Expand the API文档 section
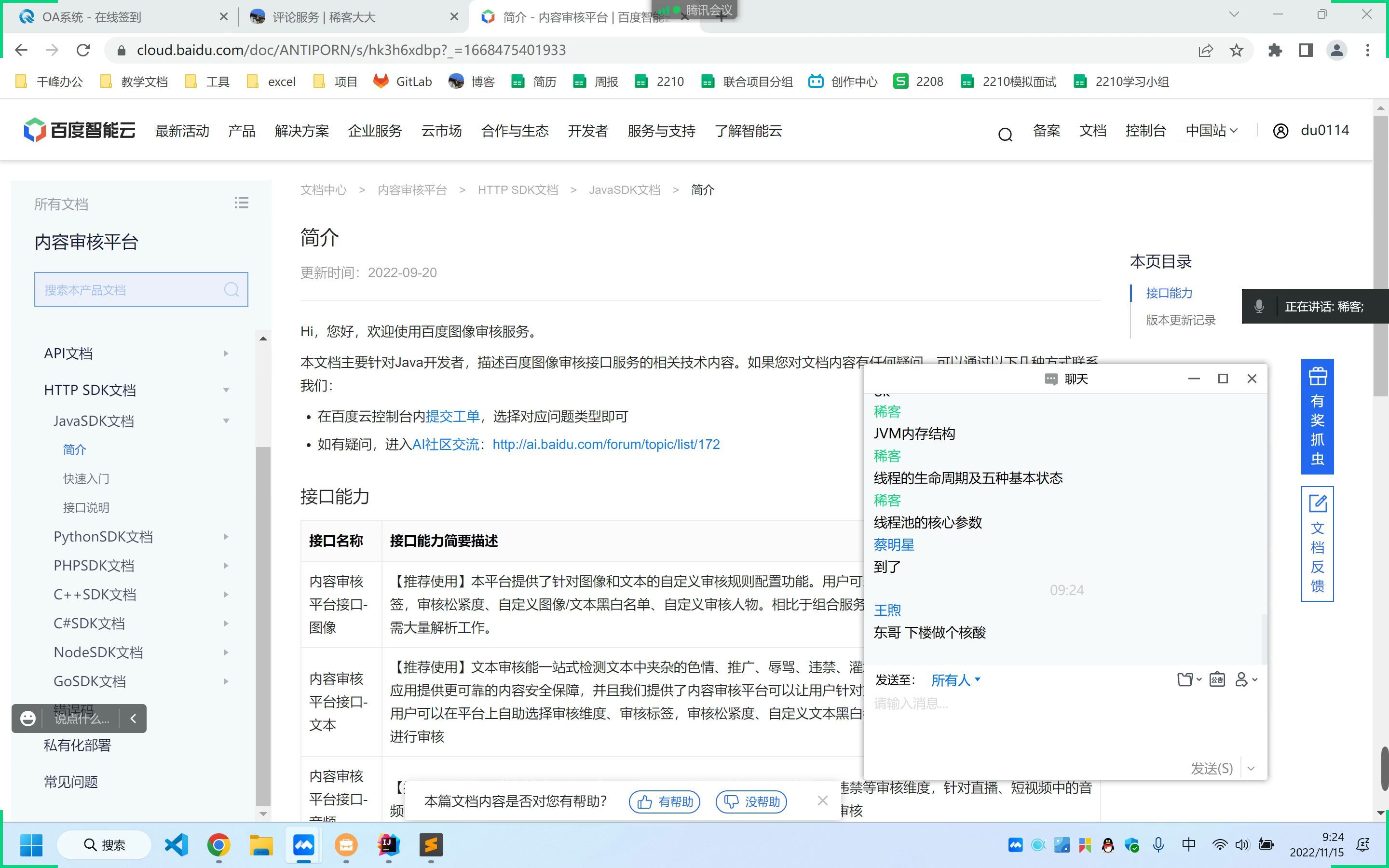The width and height of the screenshot is (1389, 868). click(226, 353)
